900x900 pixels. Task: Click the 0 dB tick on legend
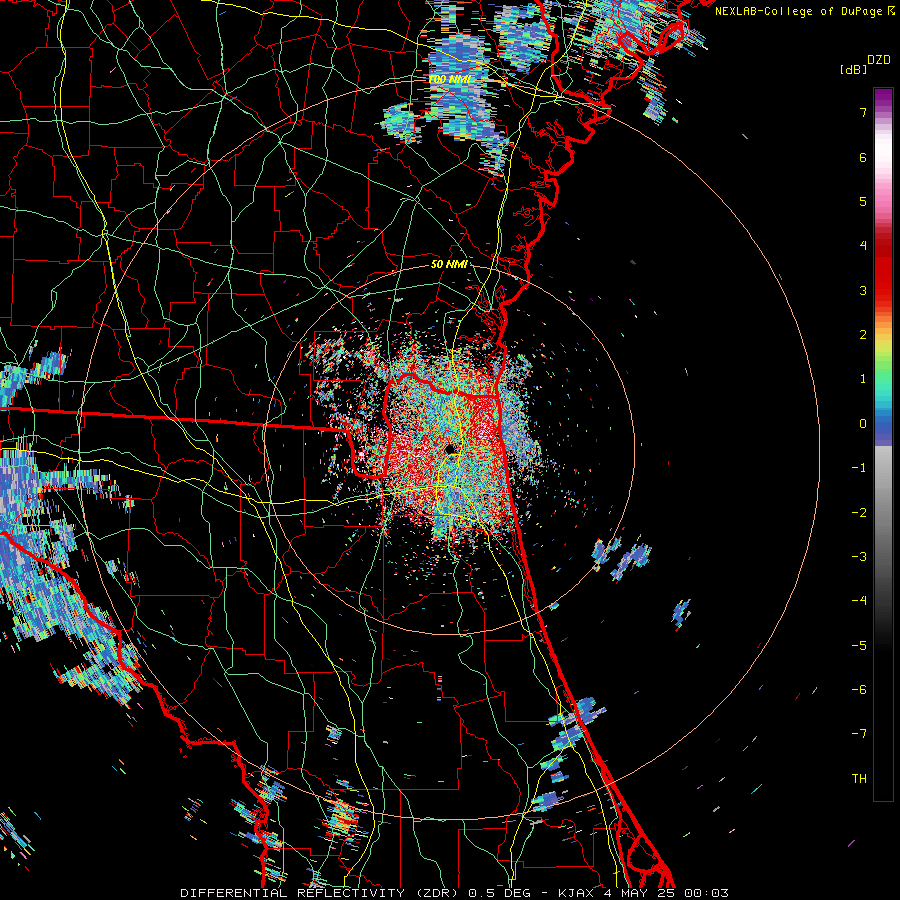point(863,424)
